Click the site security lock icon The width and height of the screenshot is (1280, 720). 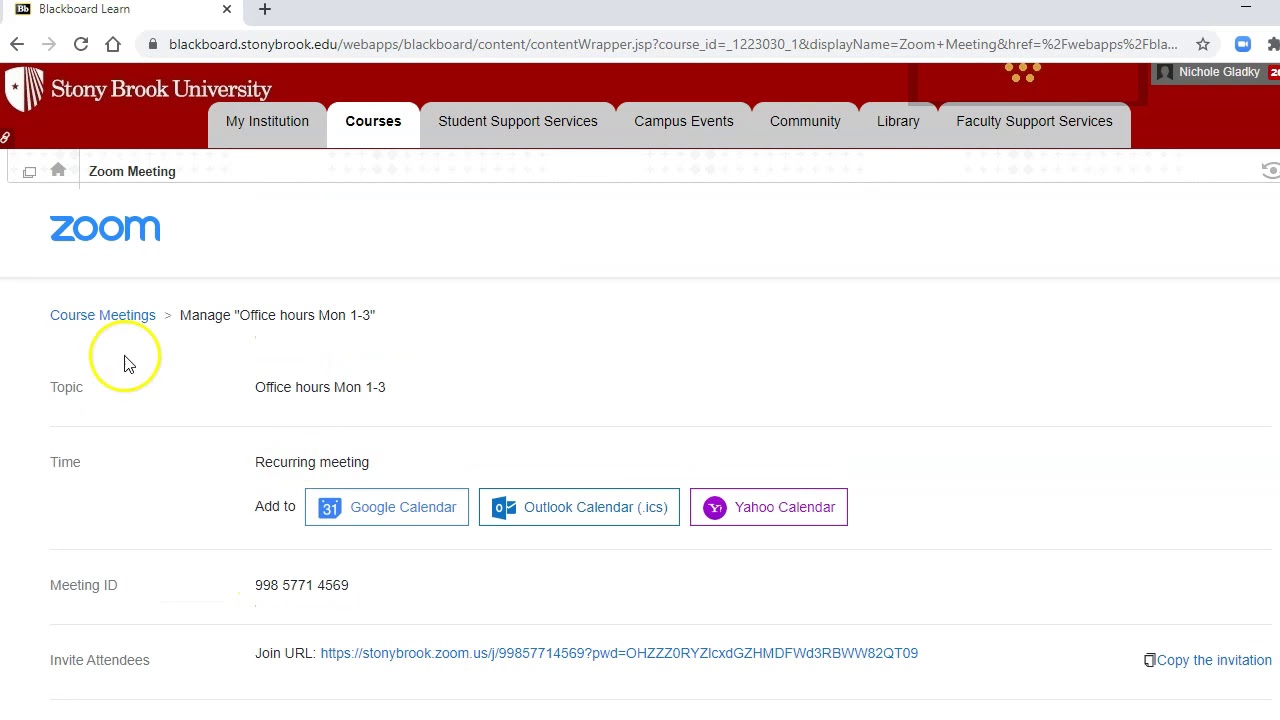coord(151,44)
